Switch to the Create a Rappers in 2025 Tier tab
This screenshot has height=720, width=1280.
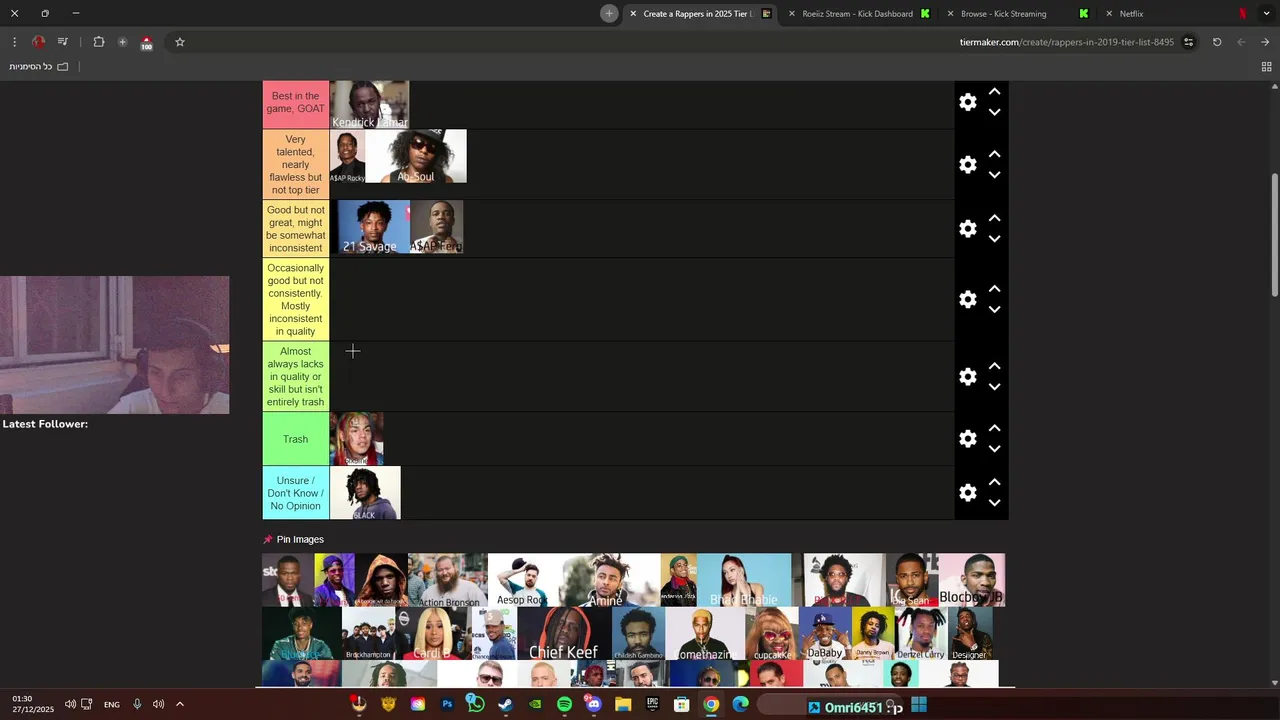pos(700,14)
